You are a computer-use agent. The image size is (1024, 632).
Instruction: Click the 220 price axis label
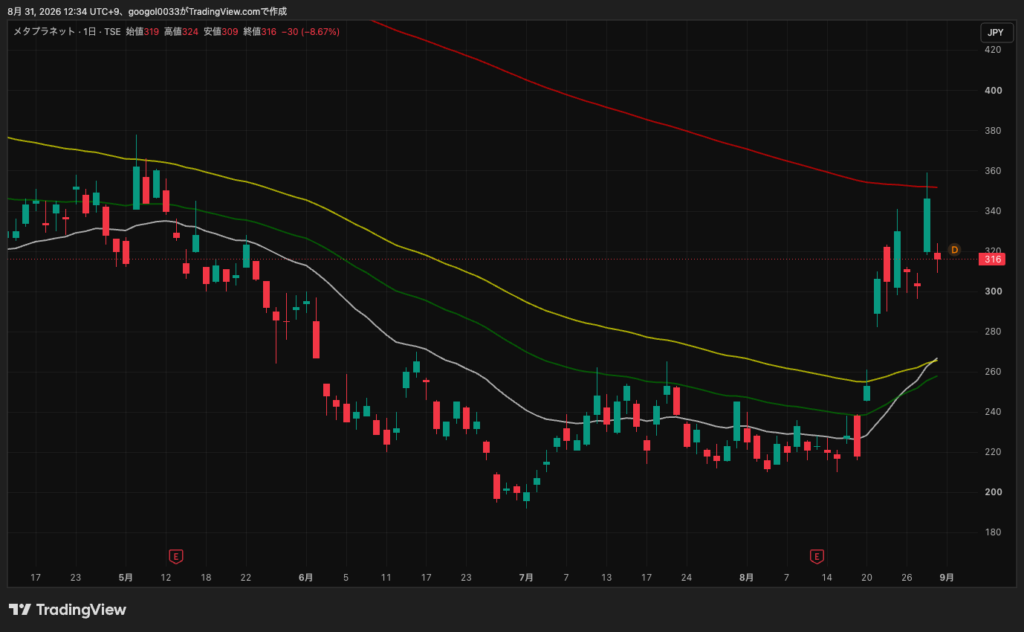point(993,452)
